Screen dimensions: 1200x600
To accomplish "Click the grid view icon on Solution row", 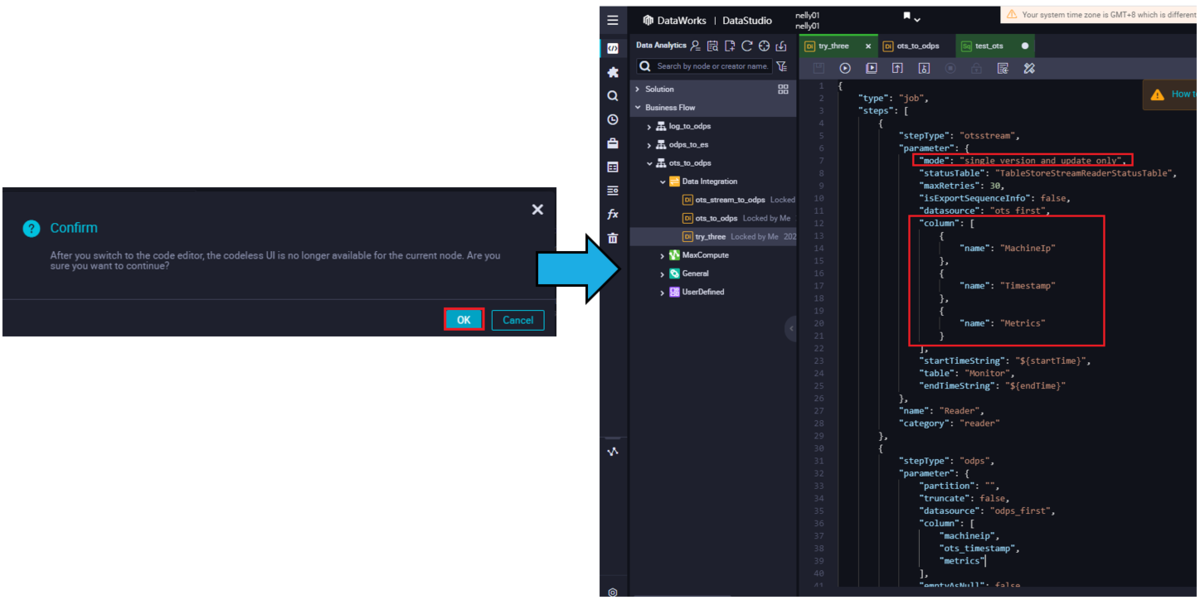I will coord(783,89).
